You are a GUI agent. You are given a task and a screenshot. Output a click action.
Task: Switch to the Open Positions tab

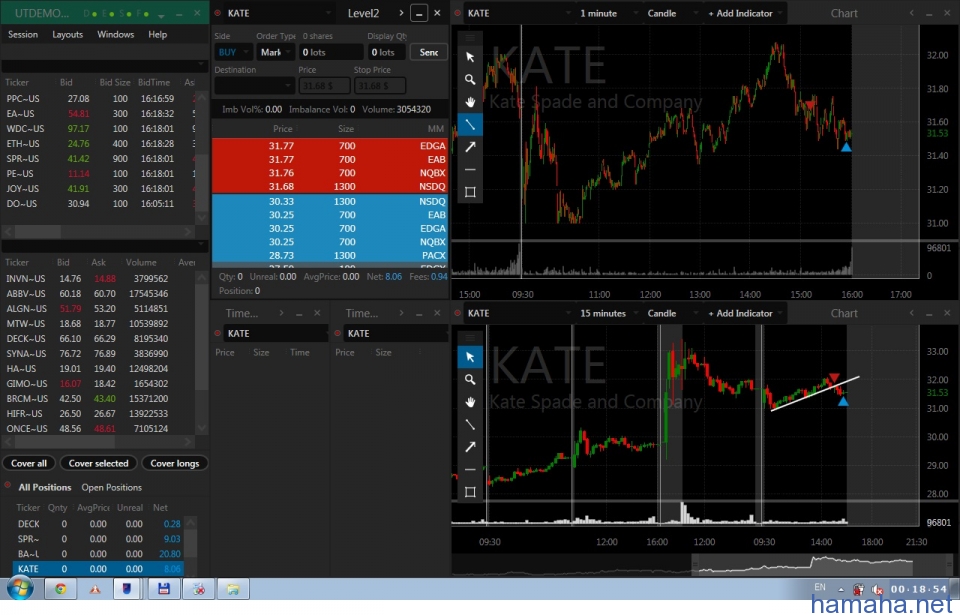pos(111,488)
